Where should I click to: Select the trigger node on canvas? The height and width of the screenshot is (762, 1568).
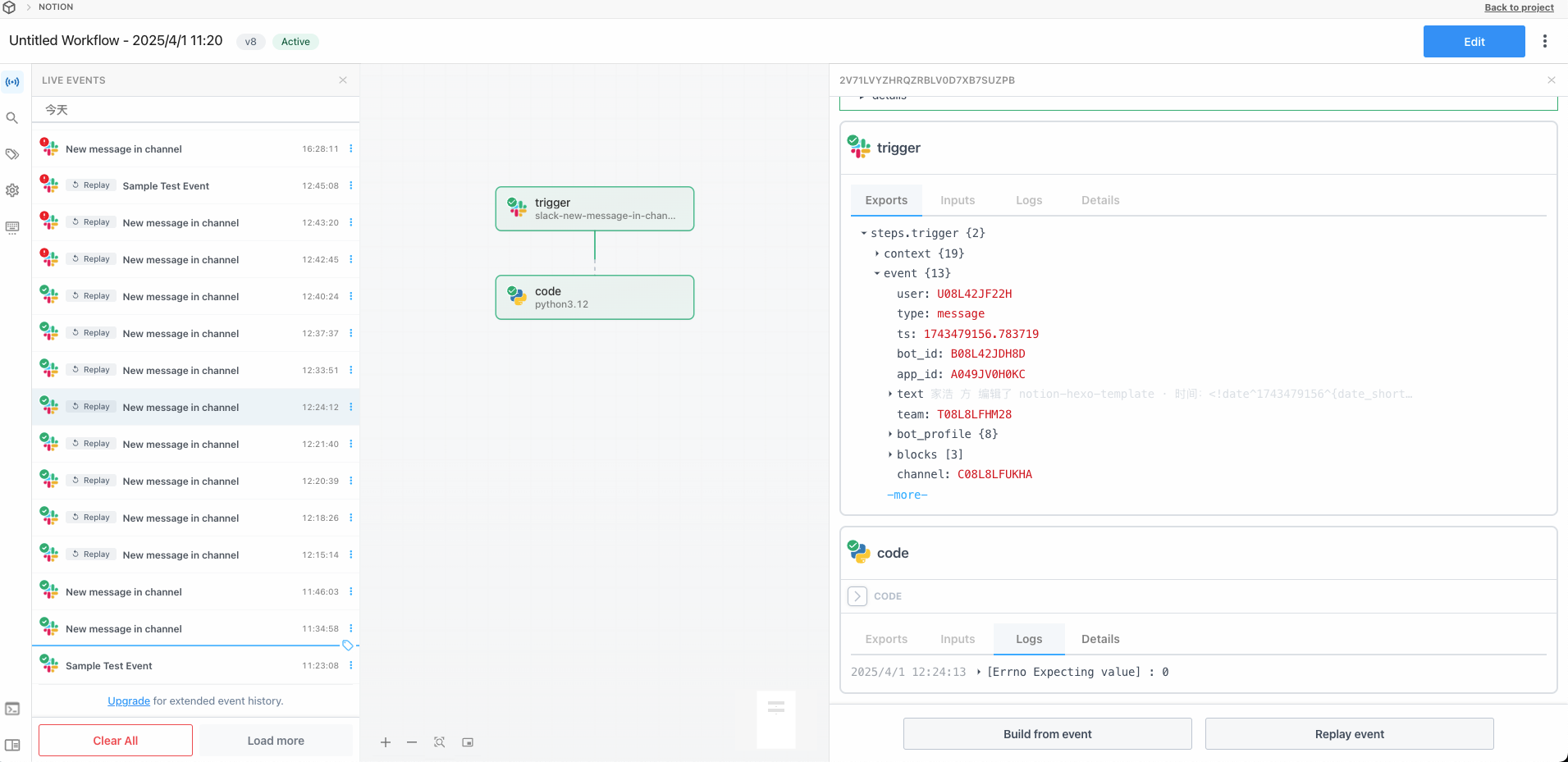[595, 209]
